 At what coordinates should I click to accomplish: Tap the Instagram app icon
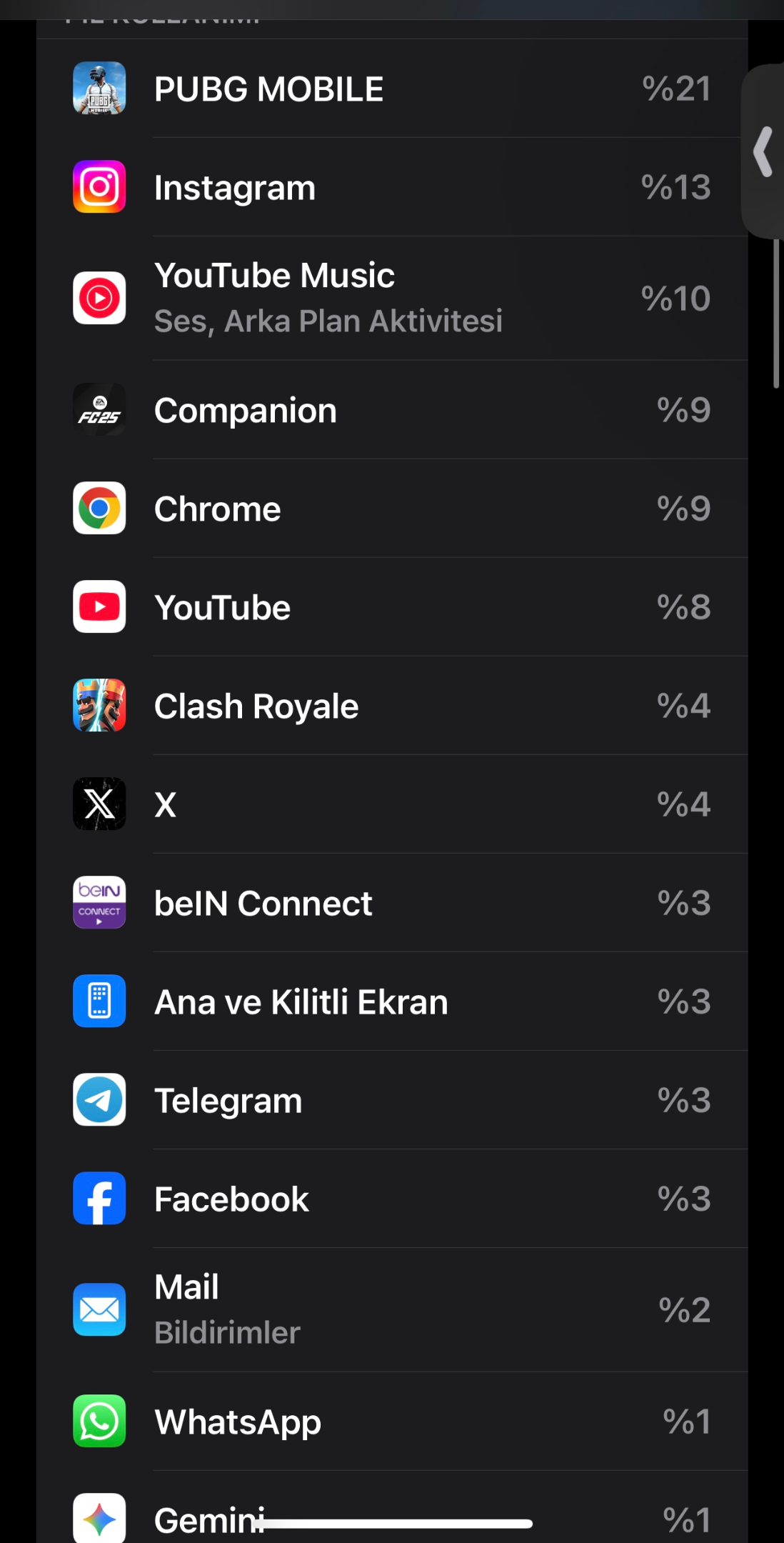click(x=99, y=187)
